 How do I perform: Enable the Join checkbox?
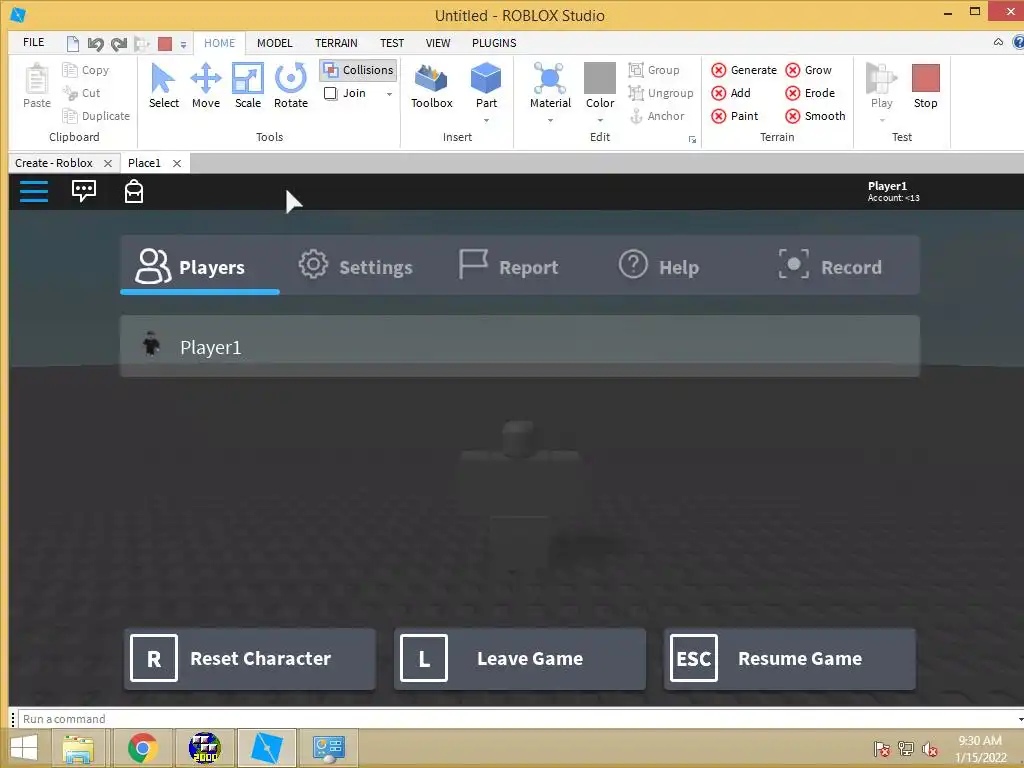click(x=330, y=93)
